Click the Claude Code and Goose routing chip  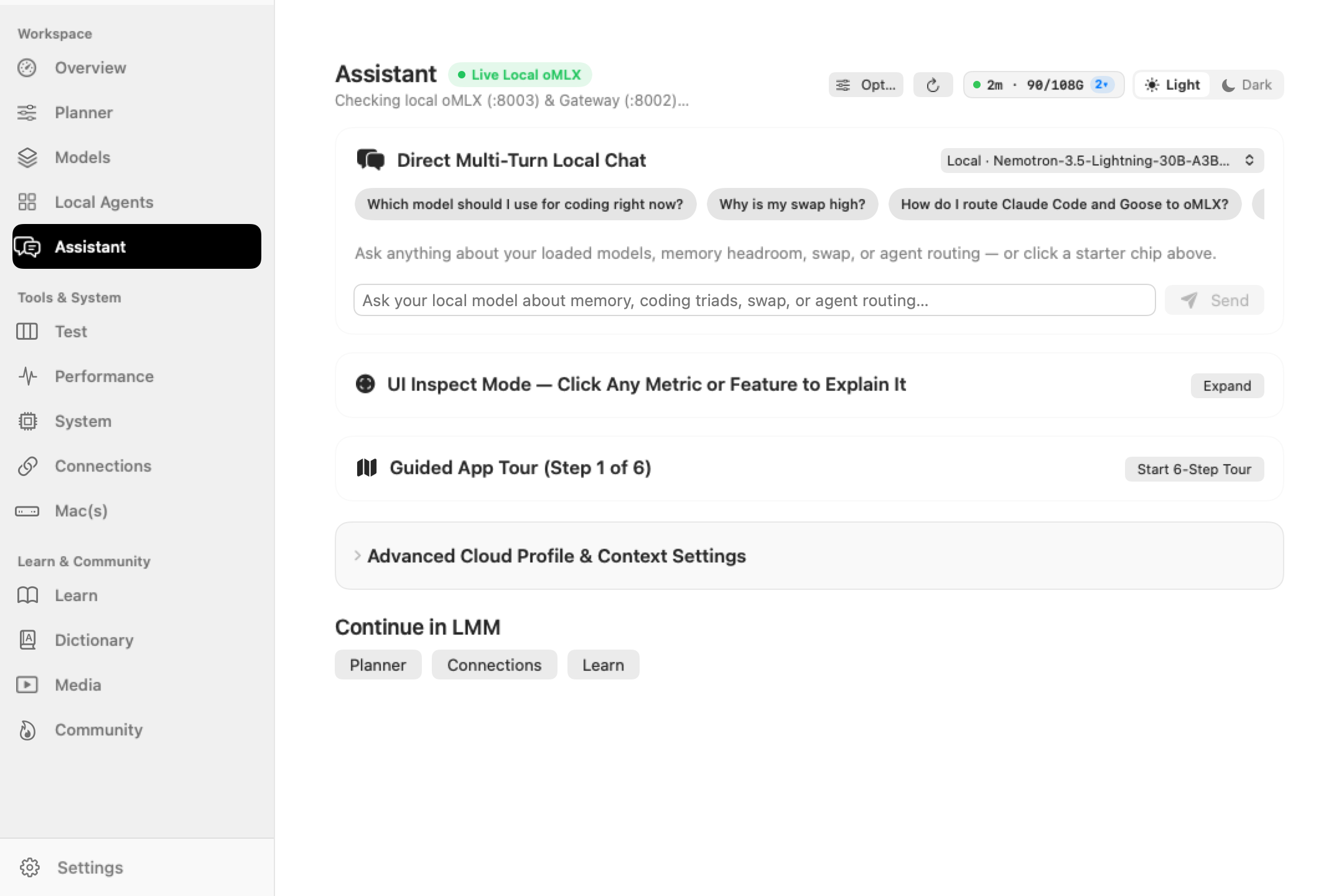tap(1065, 204)
